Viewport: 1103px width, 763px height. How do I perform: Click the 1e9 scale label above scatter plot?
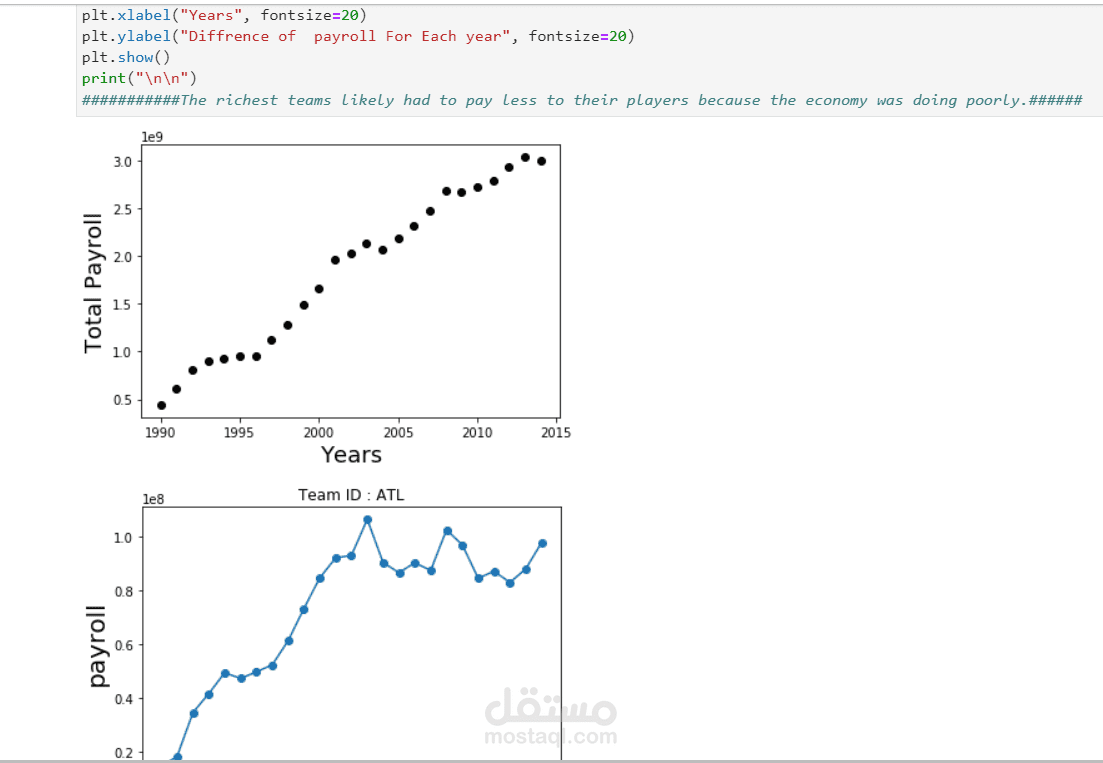[153, 137]
